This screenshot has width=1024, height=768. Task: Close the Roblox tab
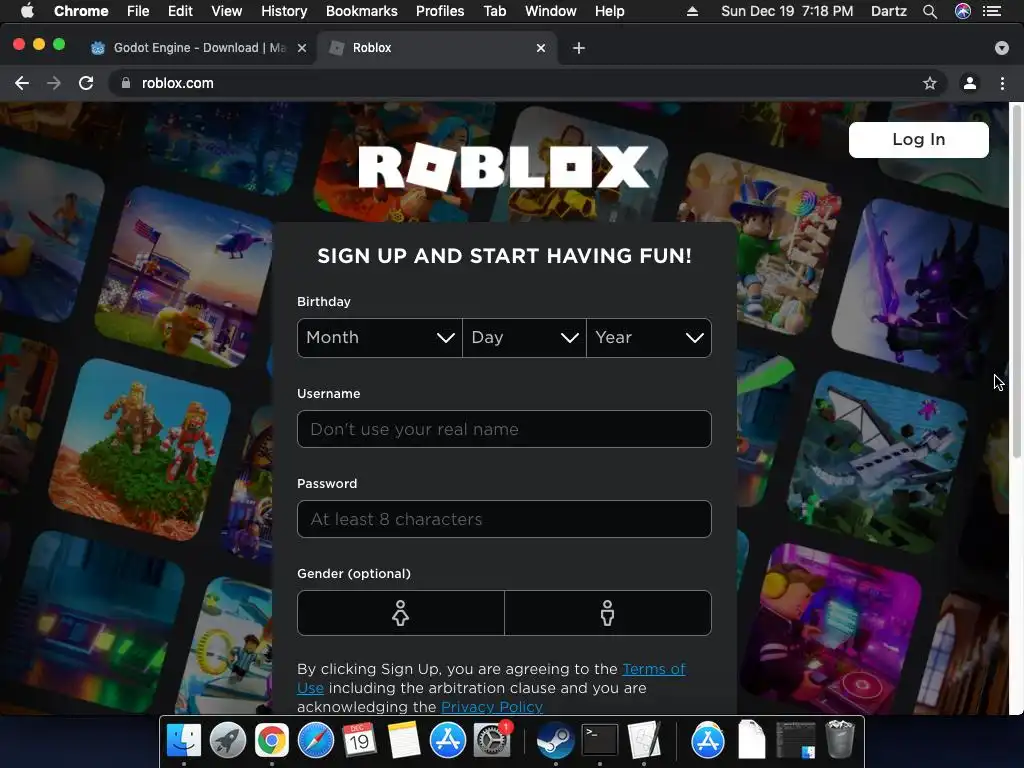(541, 48)
